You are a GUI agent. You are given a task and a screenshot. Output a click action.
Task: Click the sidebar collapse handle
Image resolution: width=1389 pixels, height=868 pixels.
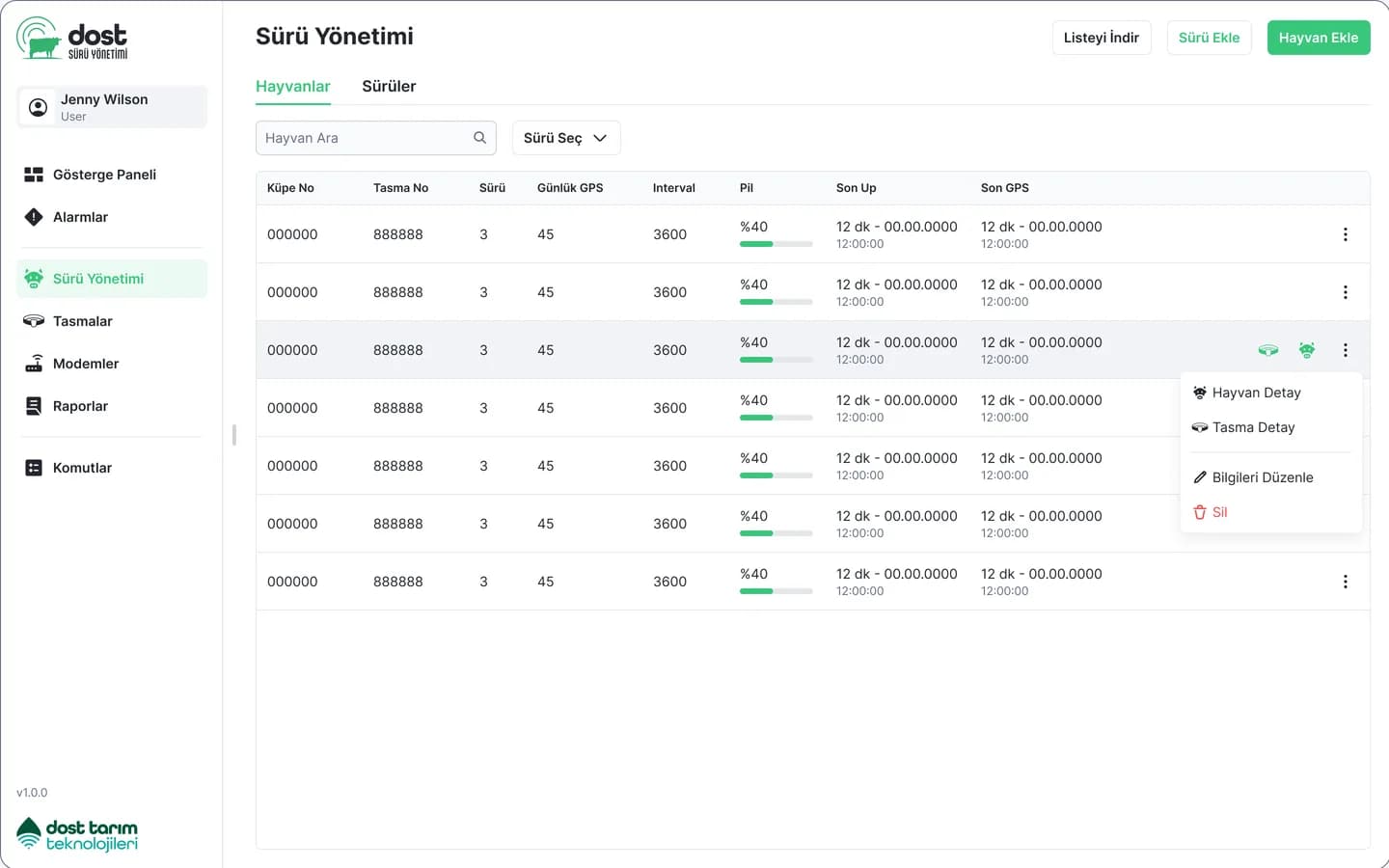234,434
